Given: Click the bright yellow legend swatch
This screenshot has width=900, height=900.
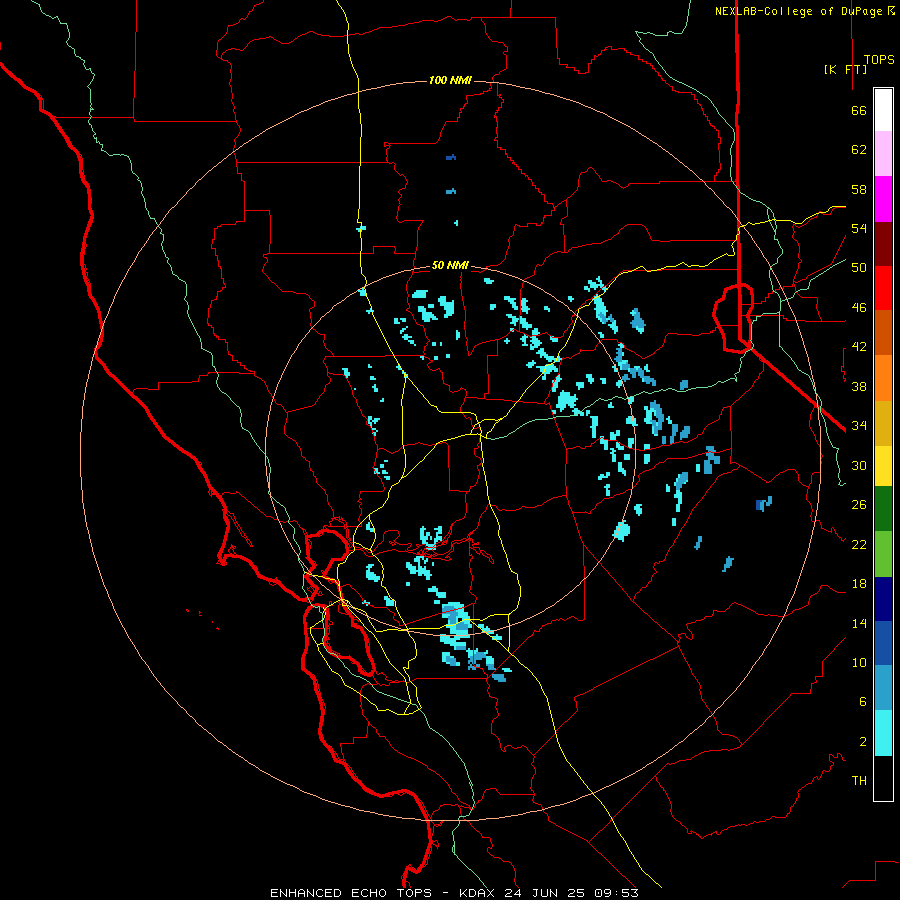Looking at the screenshot, I should (x=883, y=466).
